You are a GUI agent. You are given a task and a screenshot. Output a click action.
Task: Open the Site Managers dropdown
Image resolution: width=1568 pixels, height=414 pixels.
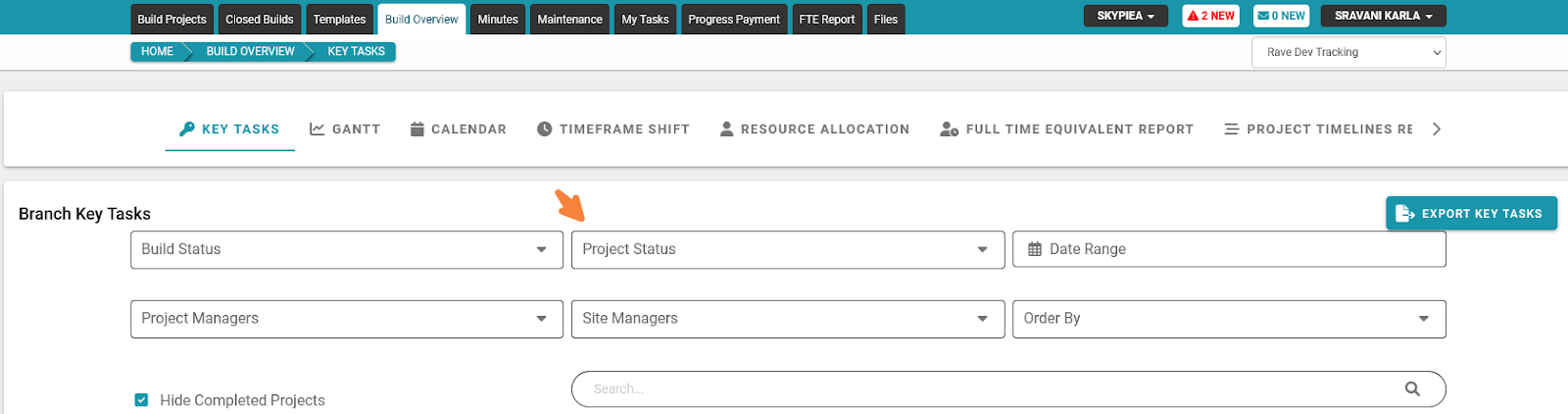[788, 319]
